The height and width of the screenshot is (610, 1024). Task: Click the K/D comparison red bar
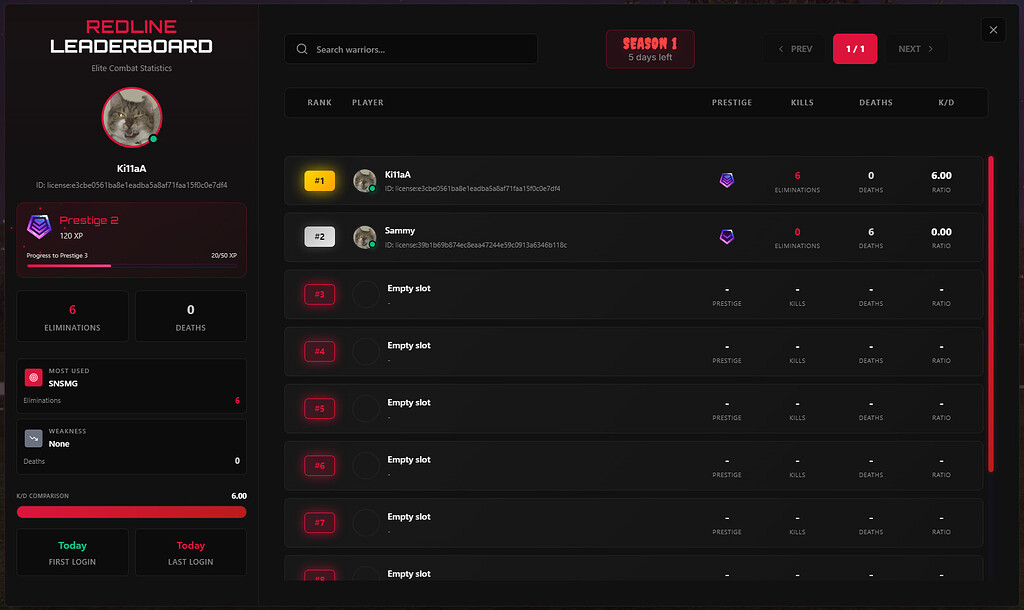point(131,512)
